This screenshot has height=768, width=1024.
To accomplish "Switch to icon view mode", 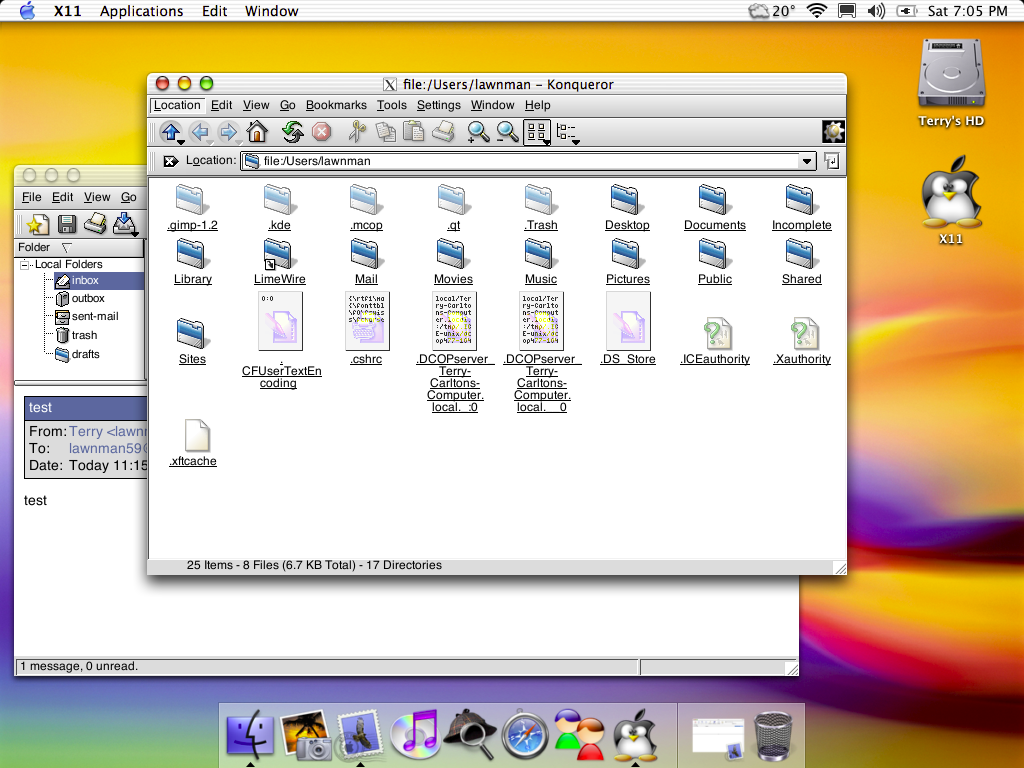I will pos(537,133).
